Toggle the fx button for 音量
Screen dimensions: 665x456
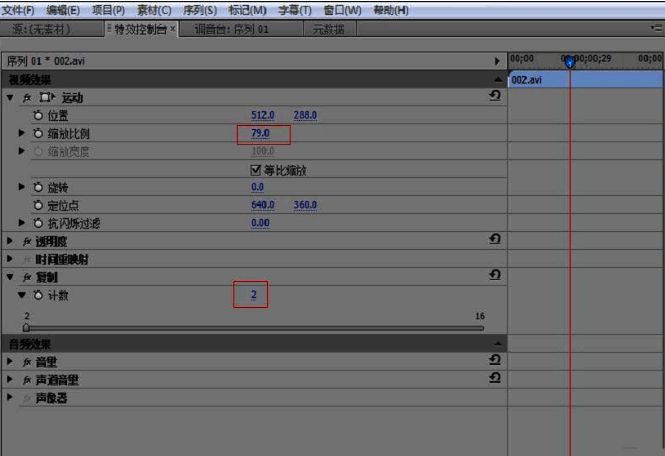(x=27, y=362)
